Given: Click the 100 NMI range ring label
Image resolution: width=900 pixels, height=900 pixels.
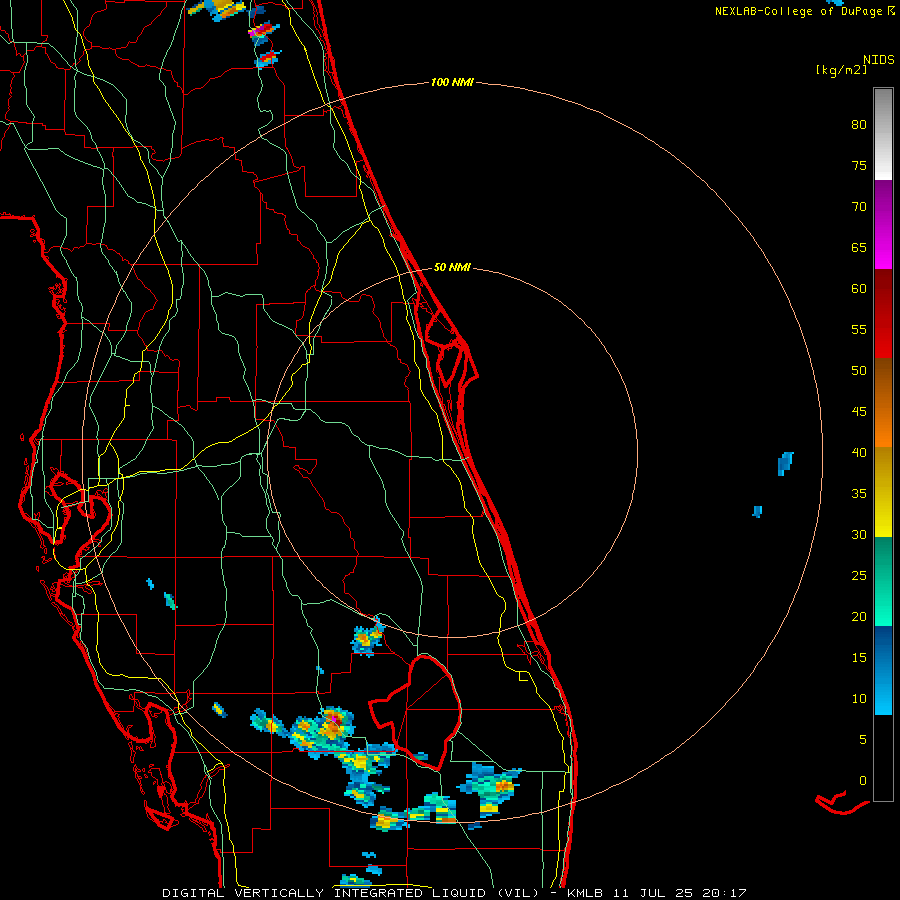Looking at the screenshot, I should [x=452, y=82].
